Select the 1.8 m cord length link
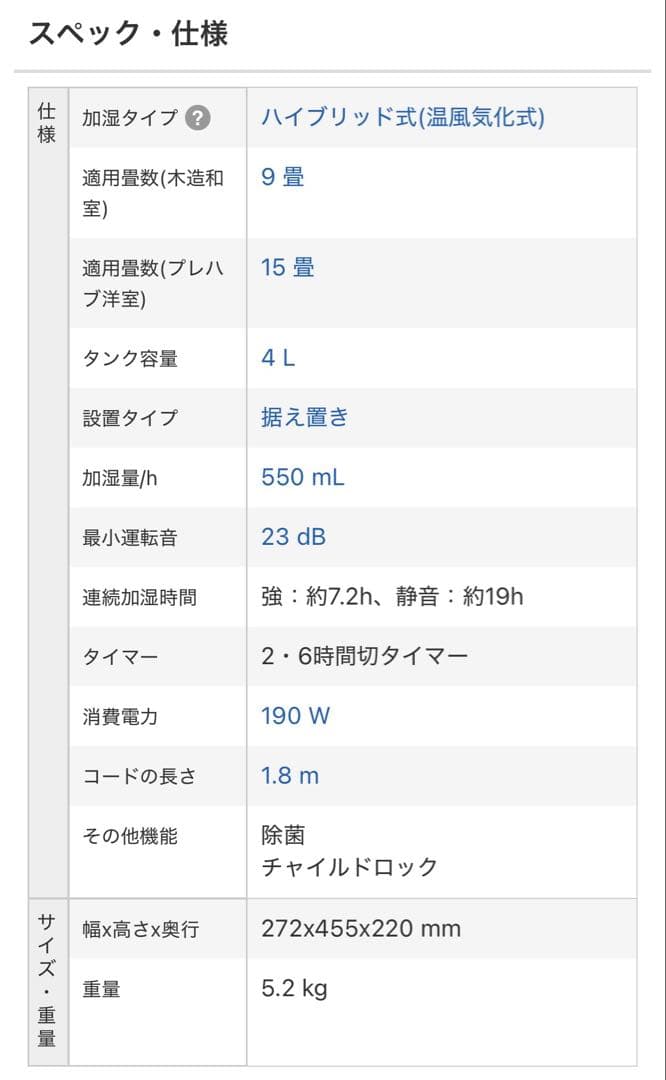This screenshot has width=666, height=1080. pos(290,776)
